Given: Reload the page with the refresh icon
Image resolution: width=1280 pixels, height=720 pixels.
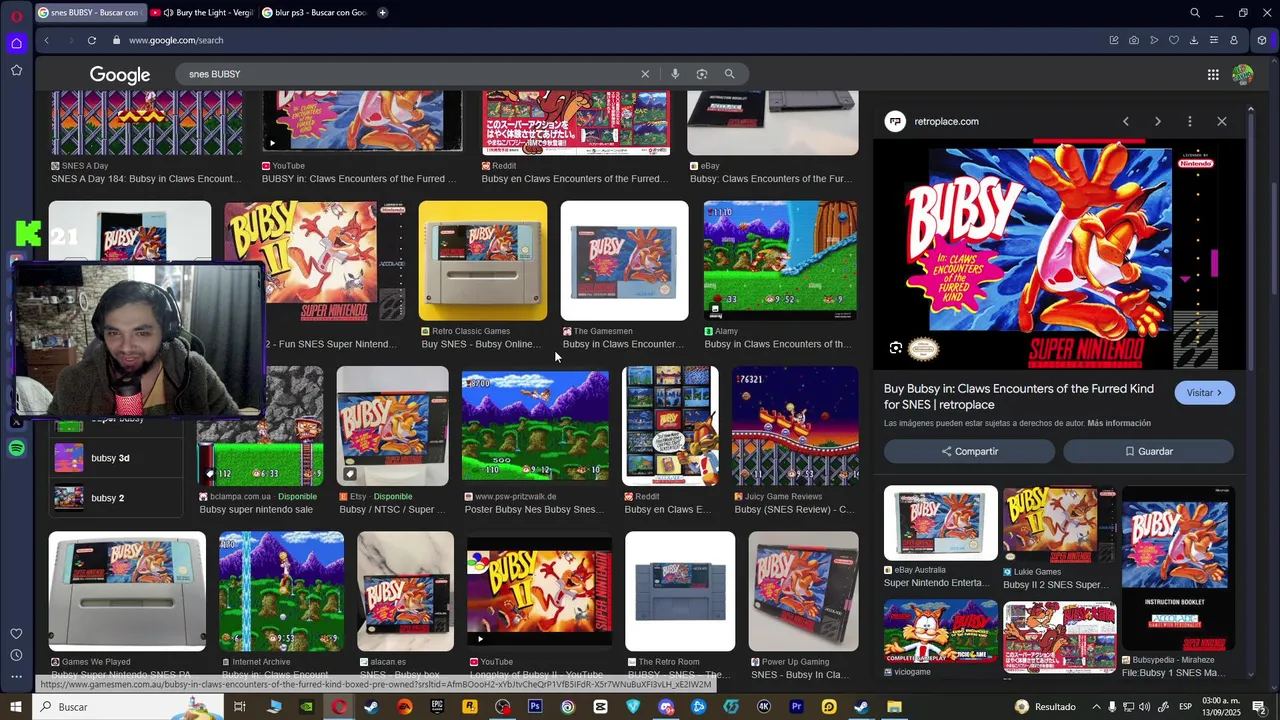Looking at the screenshot, I should point(92,40).
